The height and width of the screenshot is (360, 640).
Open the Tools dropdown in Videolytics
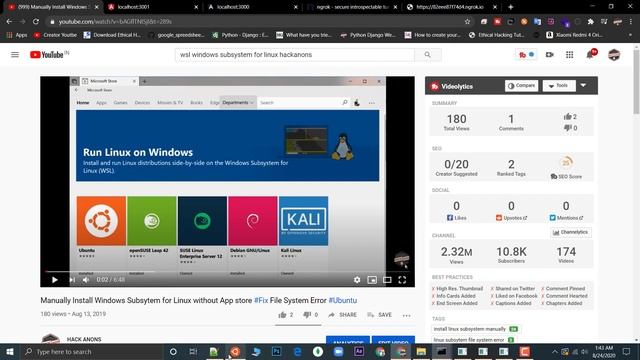click(559, 86)
